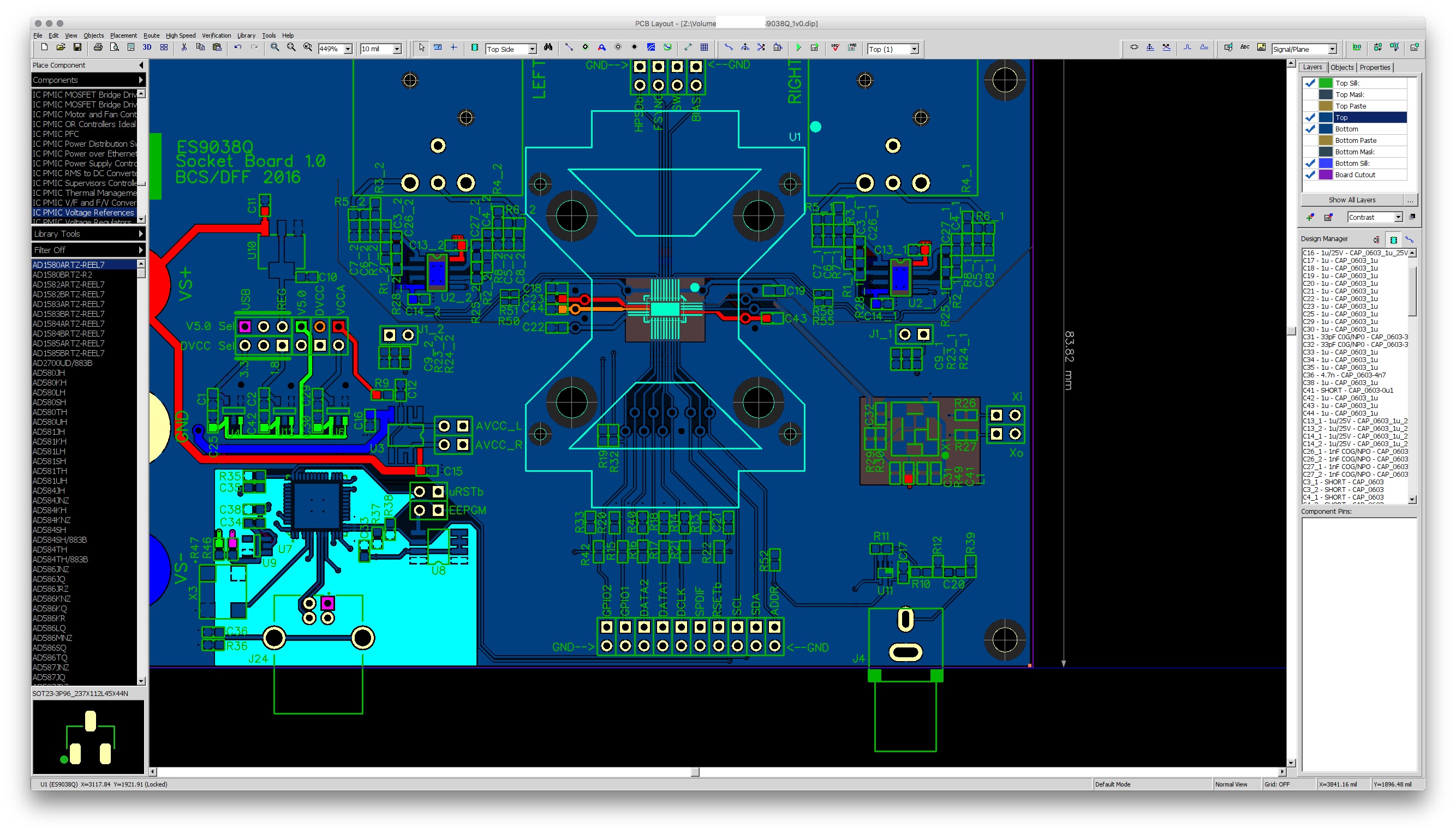1456x834 pixels.
Task: Click the Show All Layers button
Action: click(1352, 200)
